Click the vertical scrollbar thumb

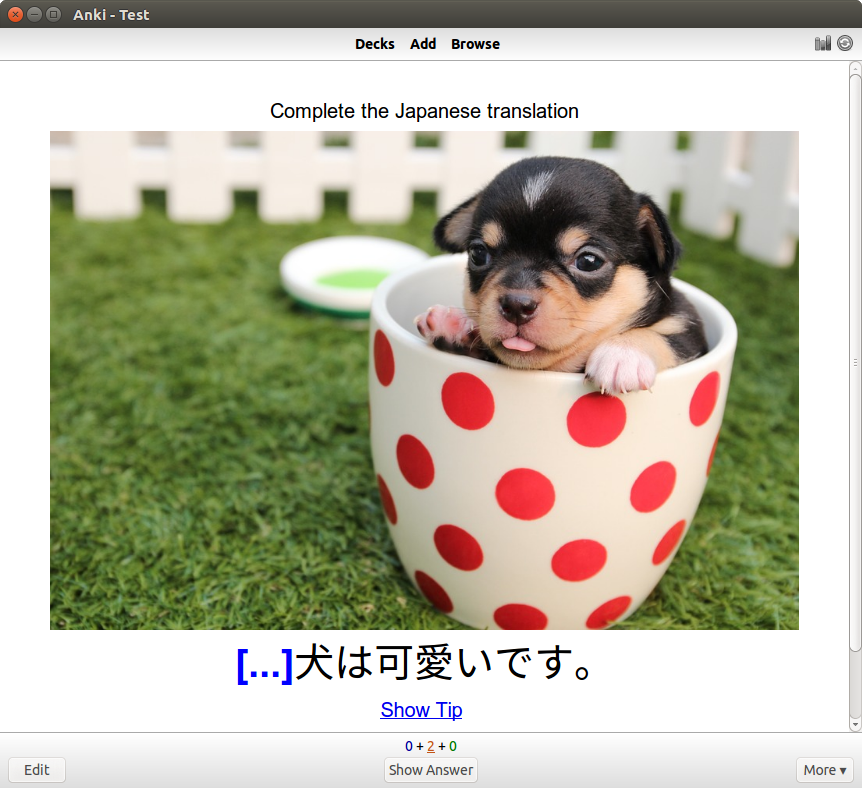pyautogui.click(x=855, y=363)
